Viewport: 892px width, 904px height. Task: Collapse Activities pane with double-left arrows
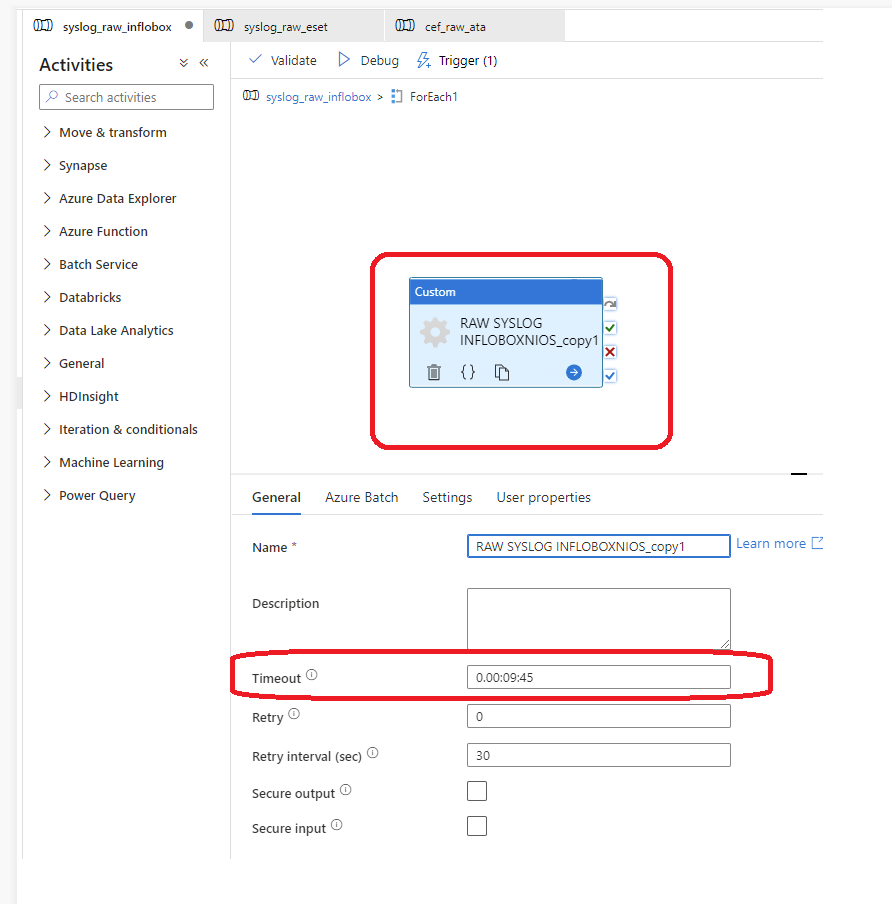point(204,63)
